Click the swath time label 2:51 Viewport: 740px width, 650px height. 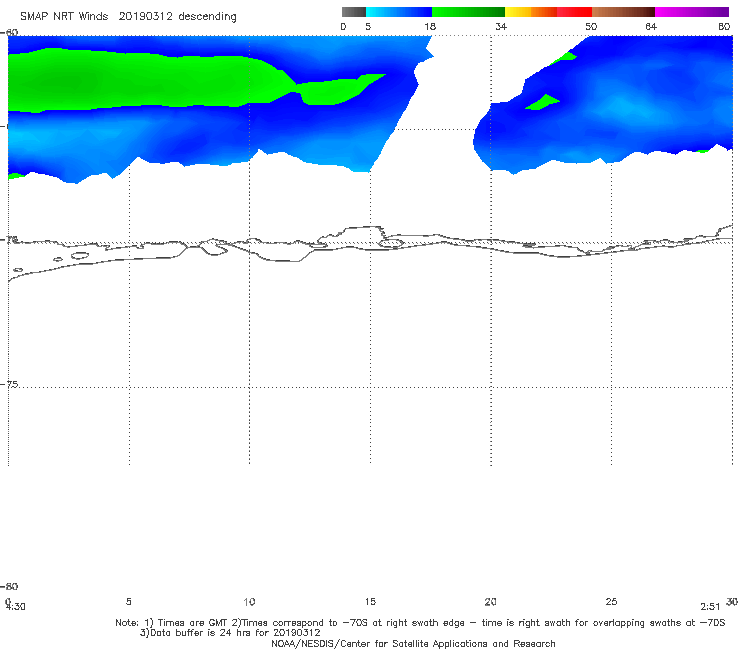click(710, 607)
